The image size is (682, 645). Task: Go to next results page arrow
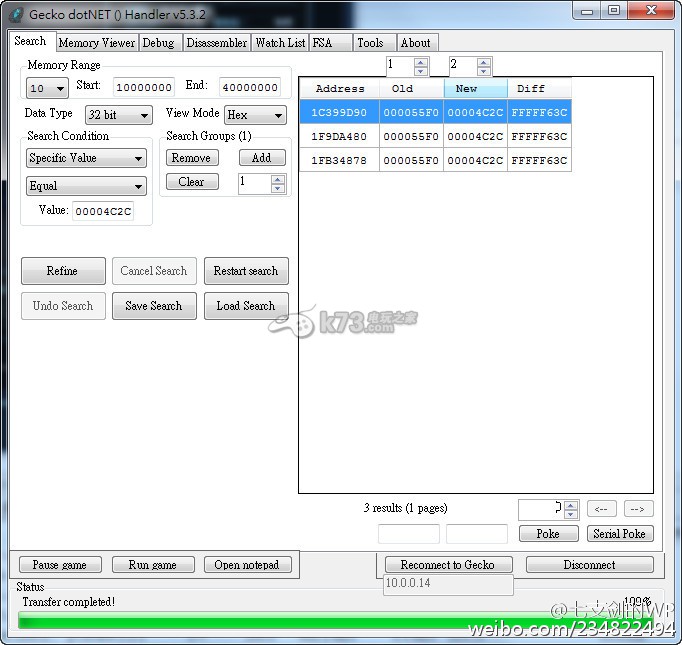pyautogui.click(x=638, y=509)
